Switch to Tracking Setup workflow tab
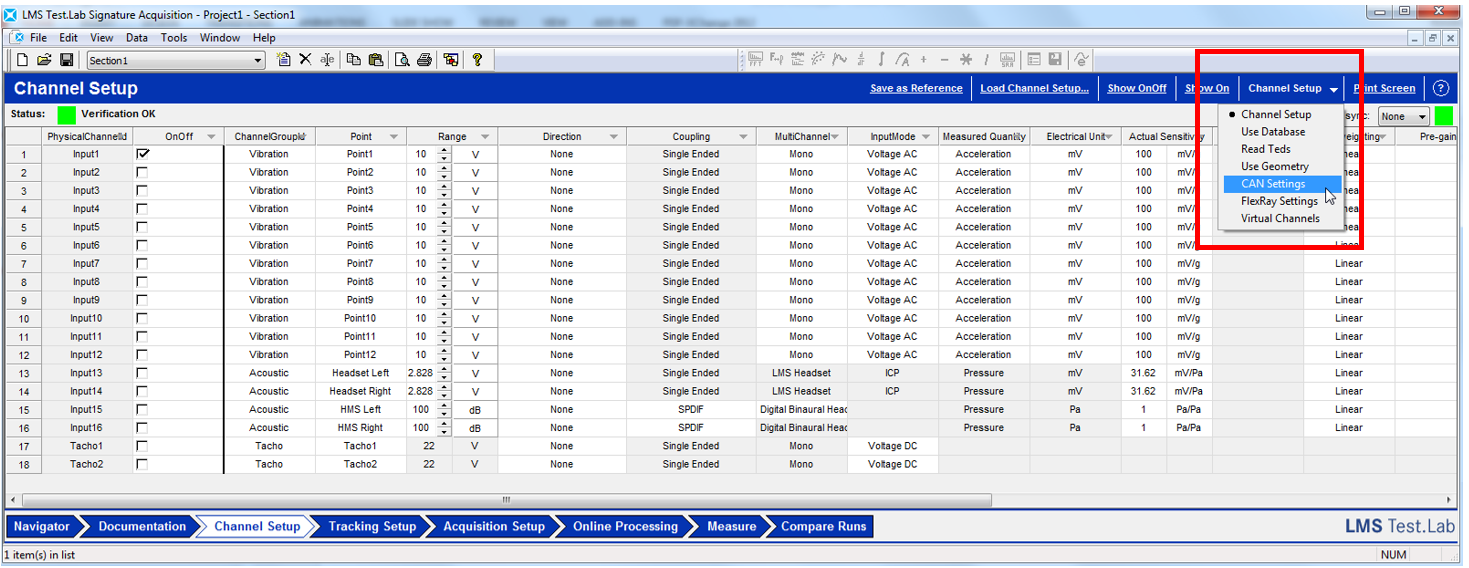 372,527
